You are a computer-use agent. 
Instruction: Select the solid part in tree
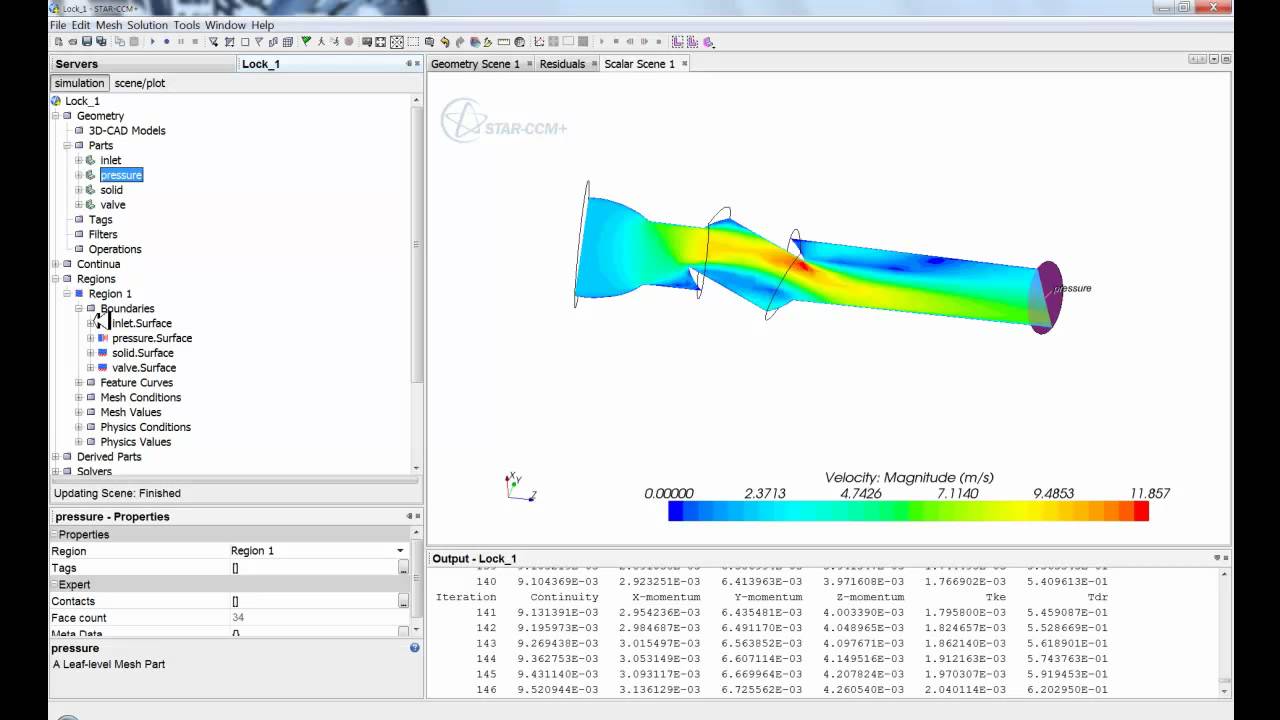(x=111, y=190)
